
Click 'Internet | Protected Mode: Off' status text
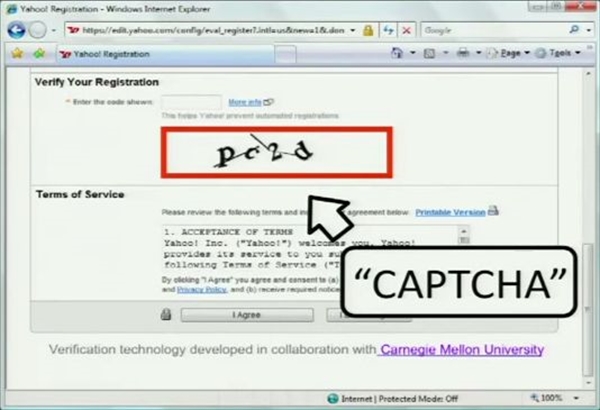pos(399,399)
